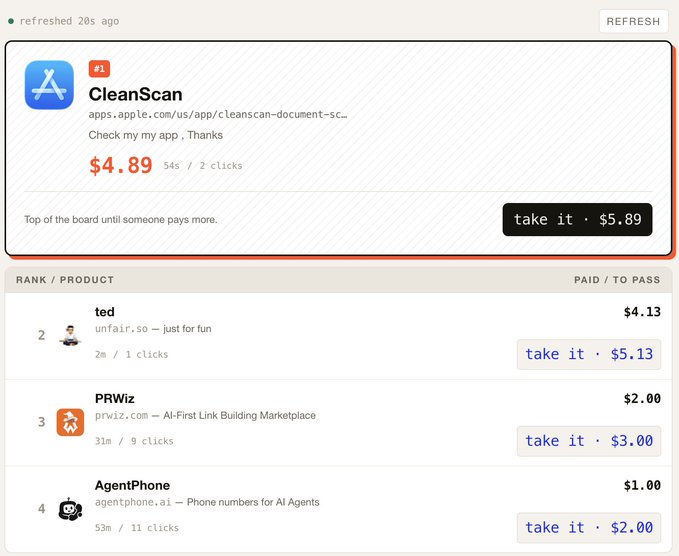
Task: Click the "2m / 1 clicks" stat
Action: pos(132,354)
